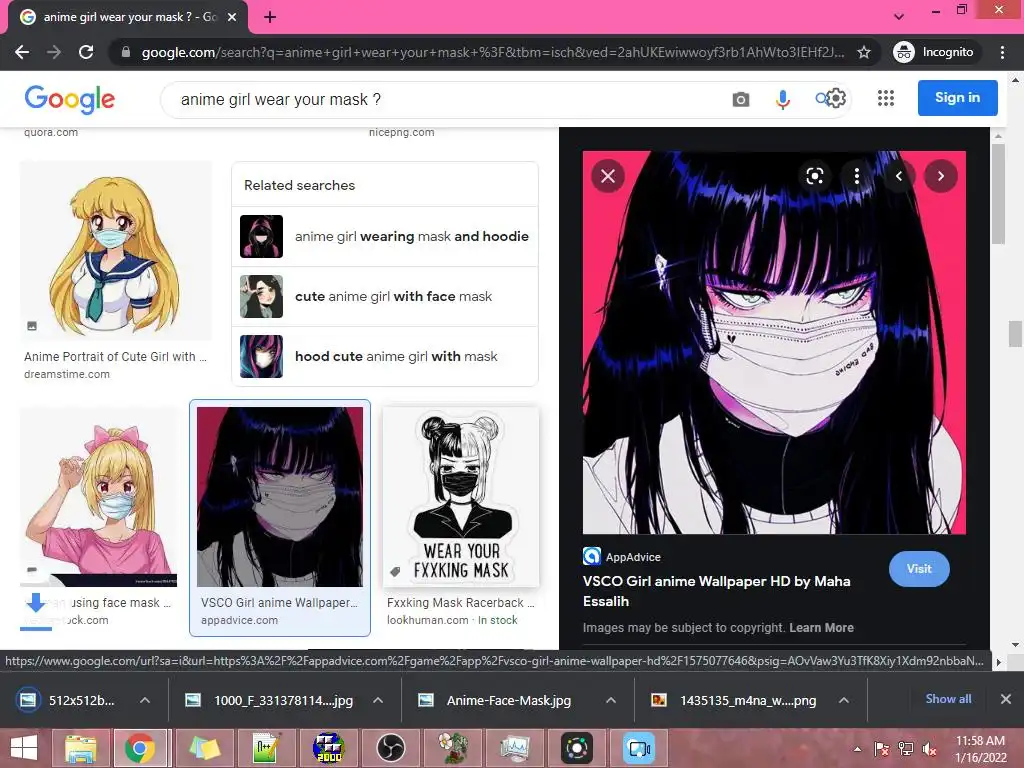Click the right arrow of status bar URL scroller
The width and height of the screenshot is (1024, 768).
(998, 662)
